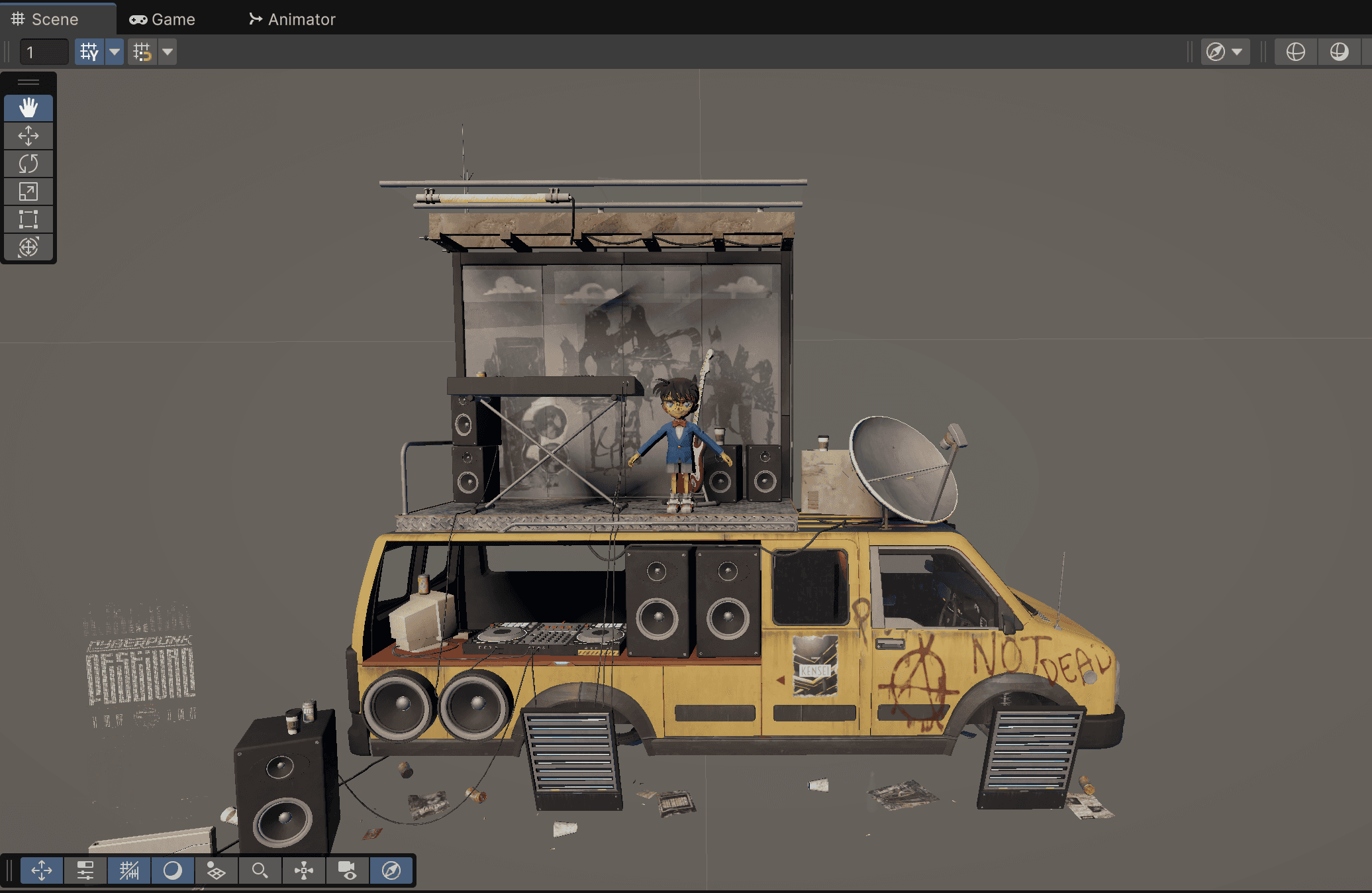Open the snap settings dropdown arrow

[168, 52]
